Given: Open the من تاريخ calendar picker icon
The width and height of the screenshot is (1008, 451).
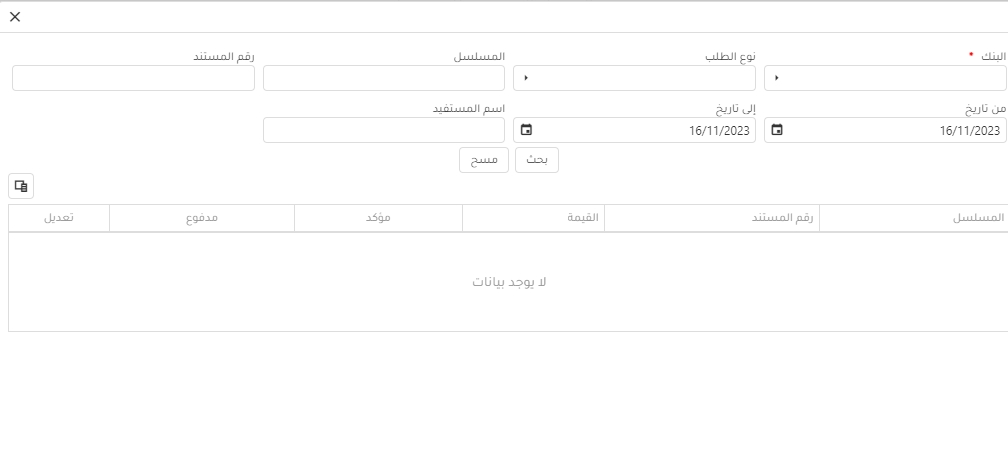Looking at the screenshot, I should coord(777,130).
